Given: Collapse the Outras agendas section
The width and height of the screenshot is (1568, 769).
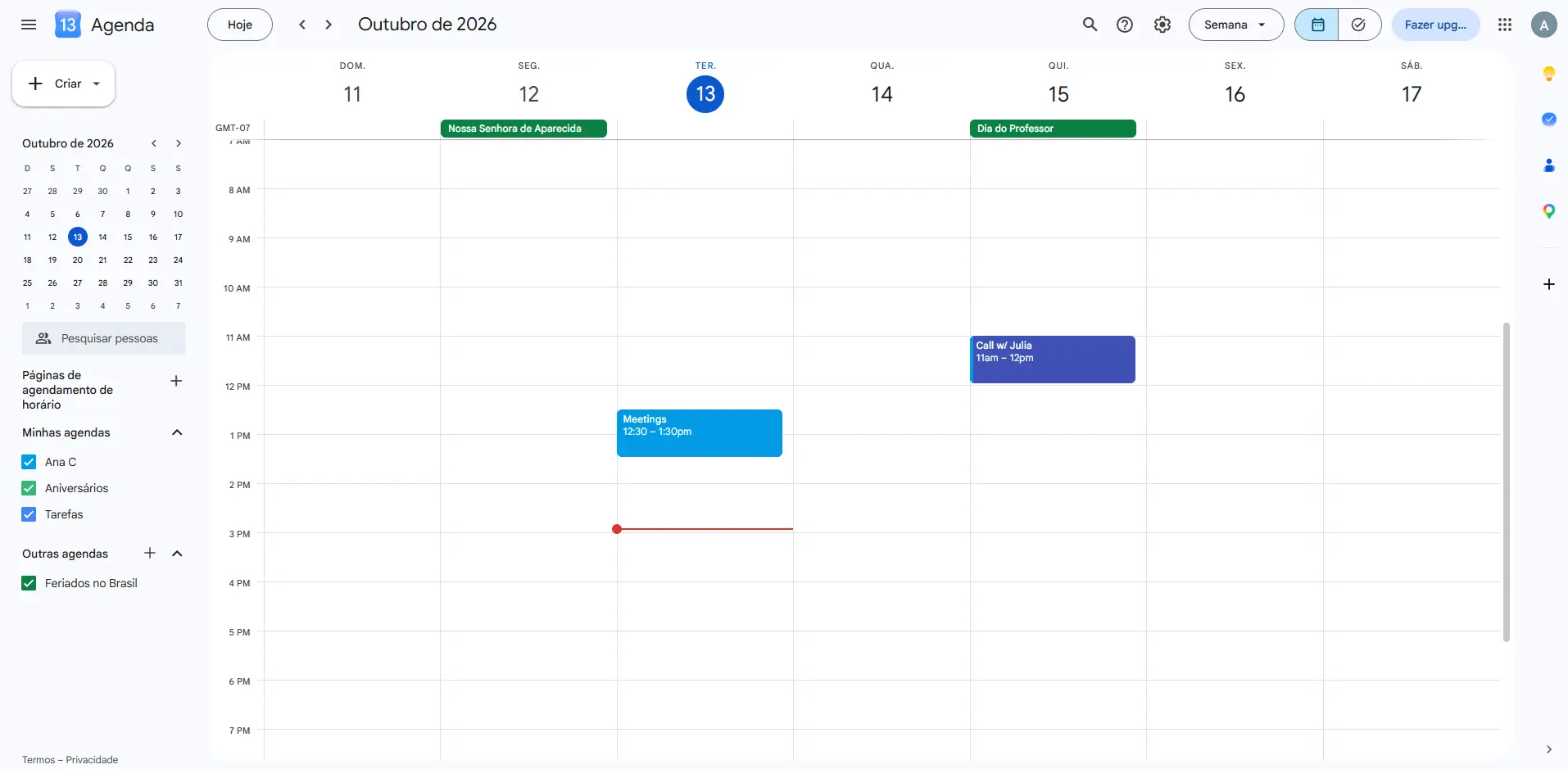Looking at the screenshot, I should tap(177, 554).
